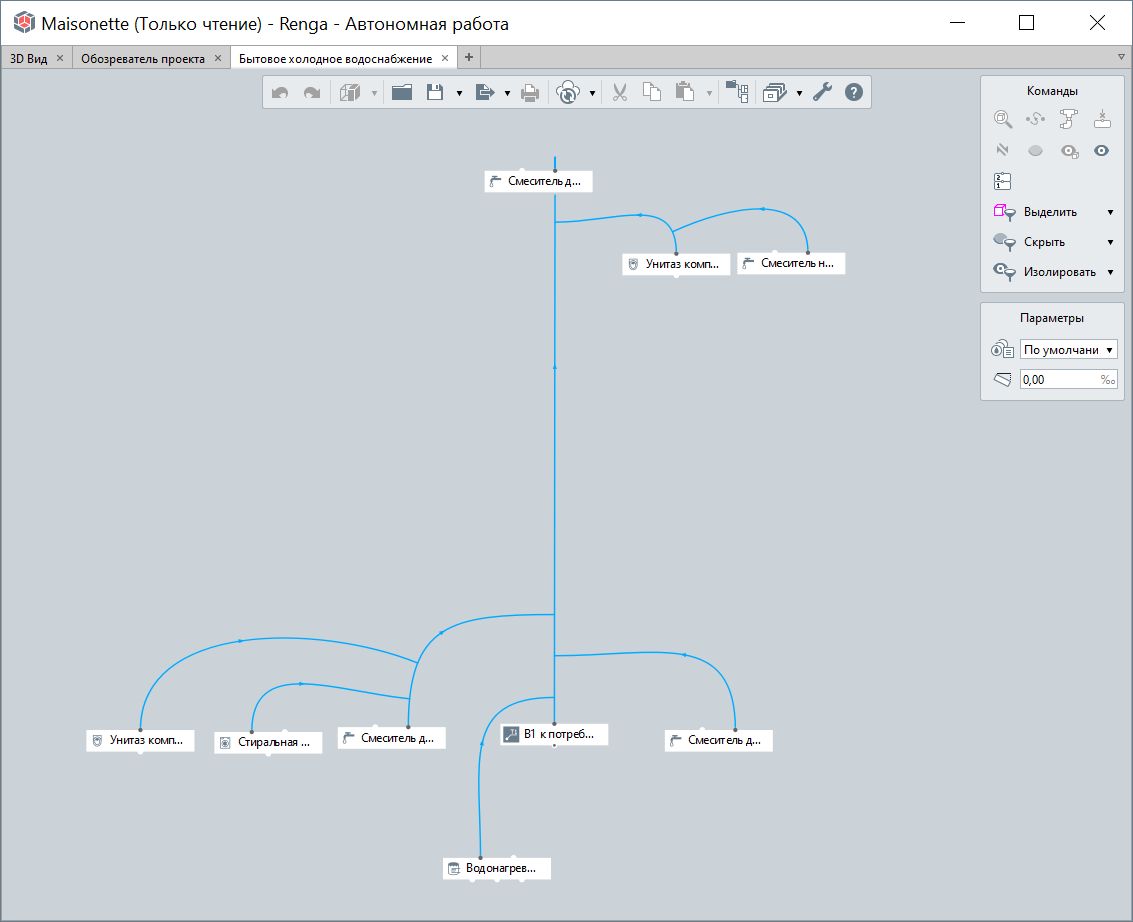Select the 'Смеситель д...' node beside 'Стиральная'

click(392, 738)
